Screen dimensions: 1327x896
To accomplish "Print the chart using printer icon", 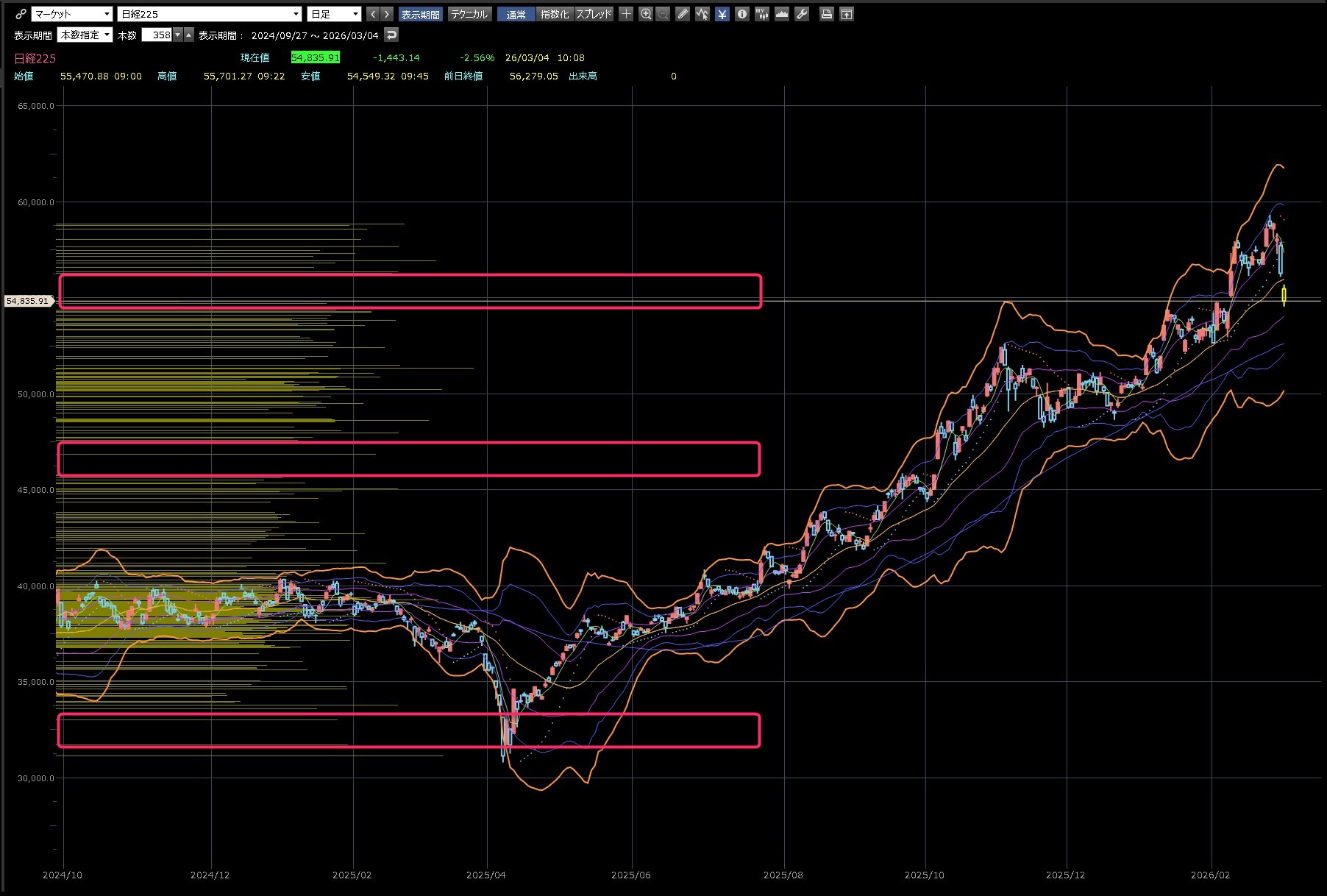I will 826,14.
